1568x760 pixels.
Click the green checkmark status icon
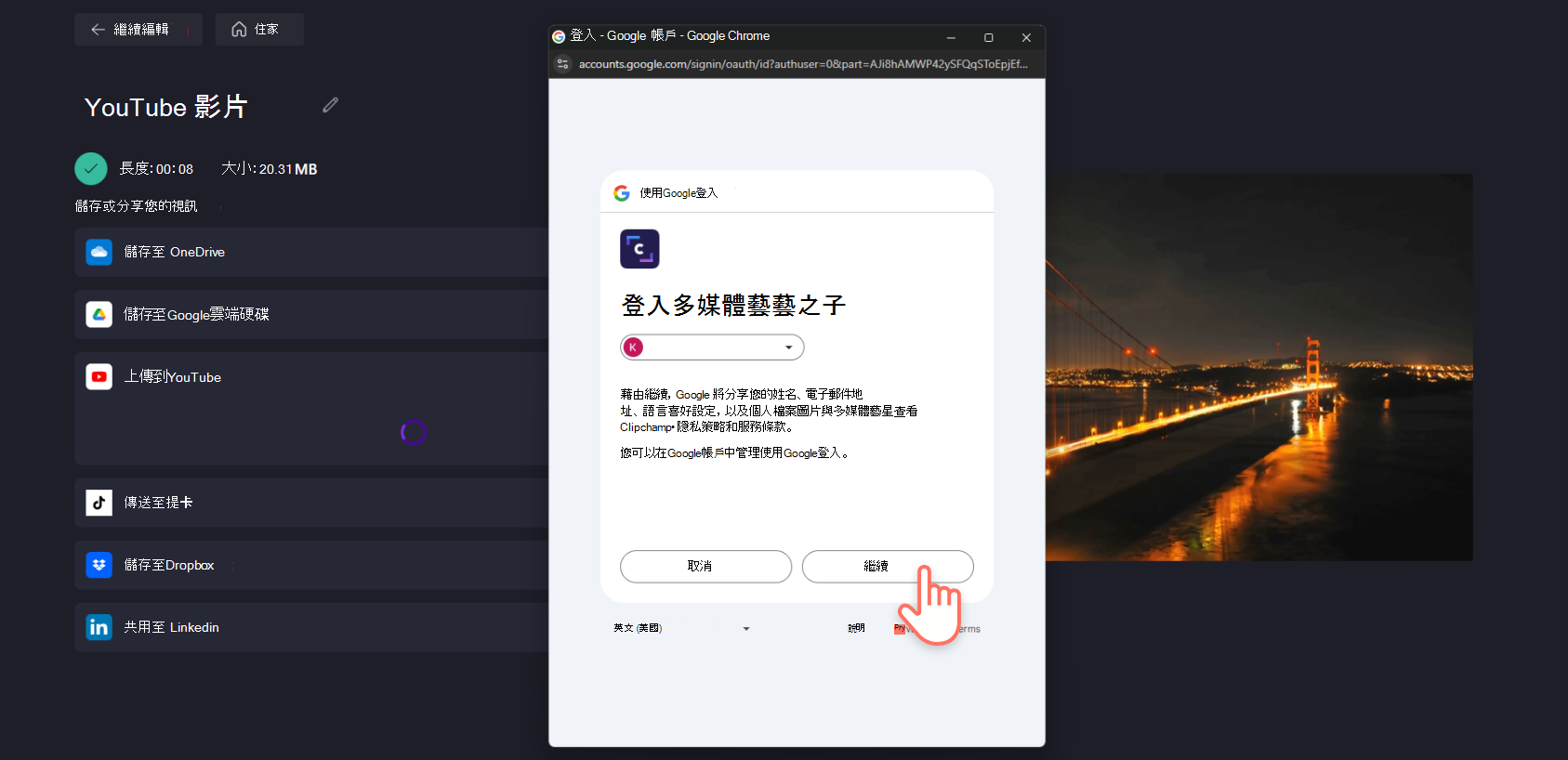(x=91, y=168)
